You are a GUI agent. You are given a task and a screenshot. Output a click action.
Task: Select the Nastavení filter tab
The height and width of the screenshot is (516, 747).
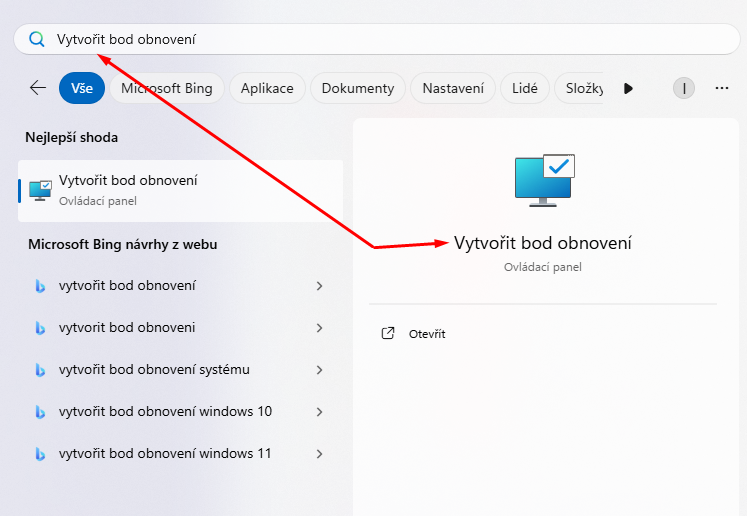[453, 88]
